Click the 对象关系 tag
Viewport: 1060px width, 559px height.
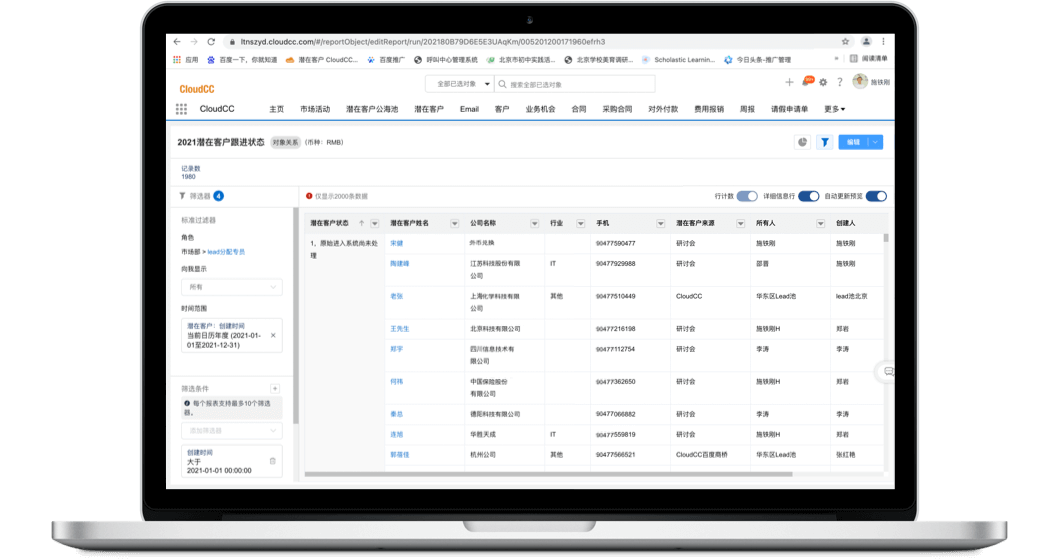[285, 143]
